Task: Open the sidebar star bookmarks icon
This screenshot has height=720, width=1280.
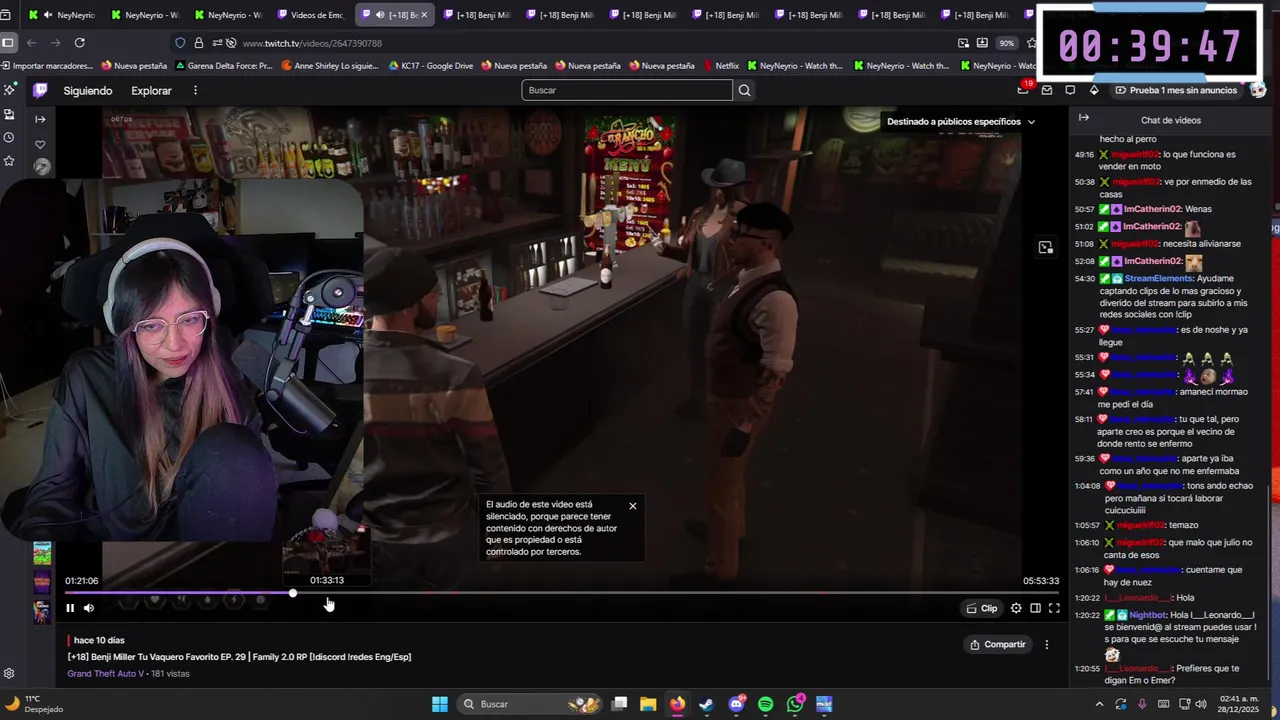Action: (x=8, y=161)
